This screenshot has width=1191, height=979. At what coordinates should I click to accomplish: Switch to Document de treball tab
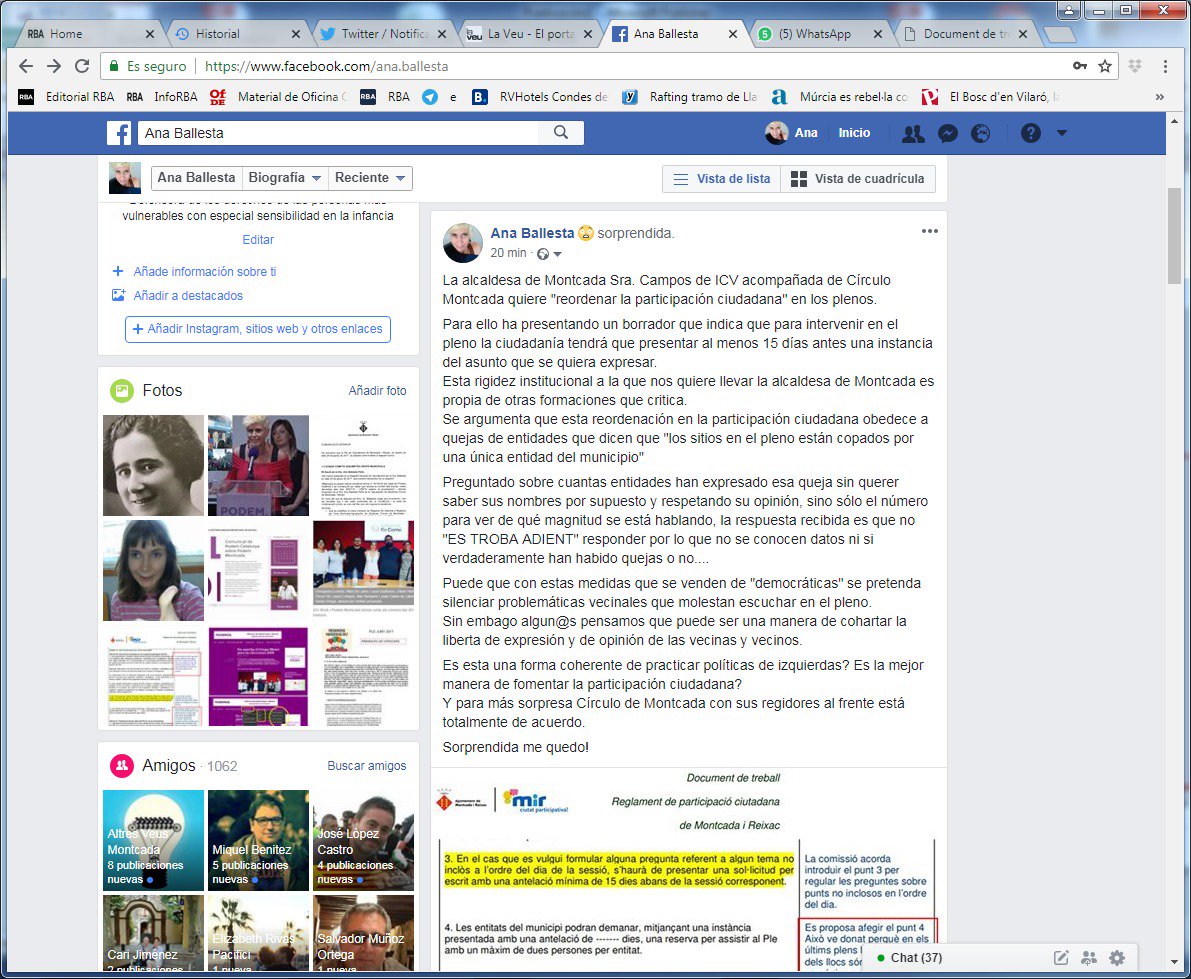tap(965, 34)
